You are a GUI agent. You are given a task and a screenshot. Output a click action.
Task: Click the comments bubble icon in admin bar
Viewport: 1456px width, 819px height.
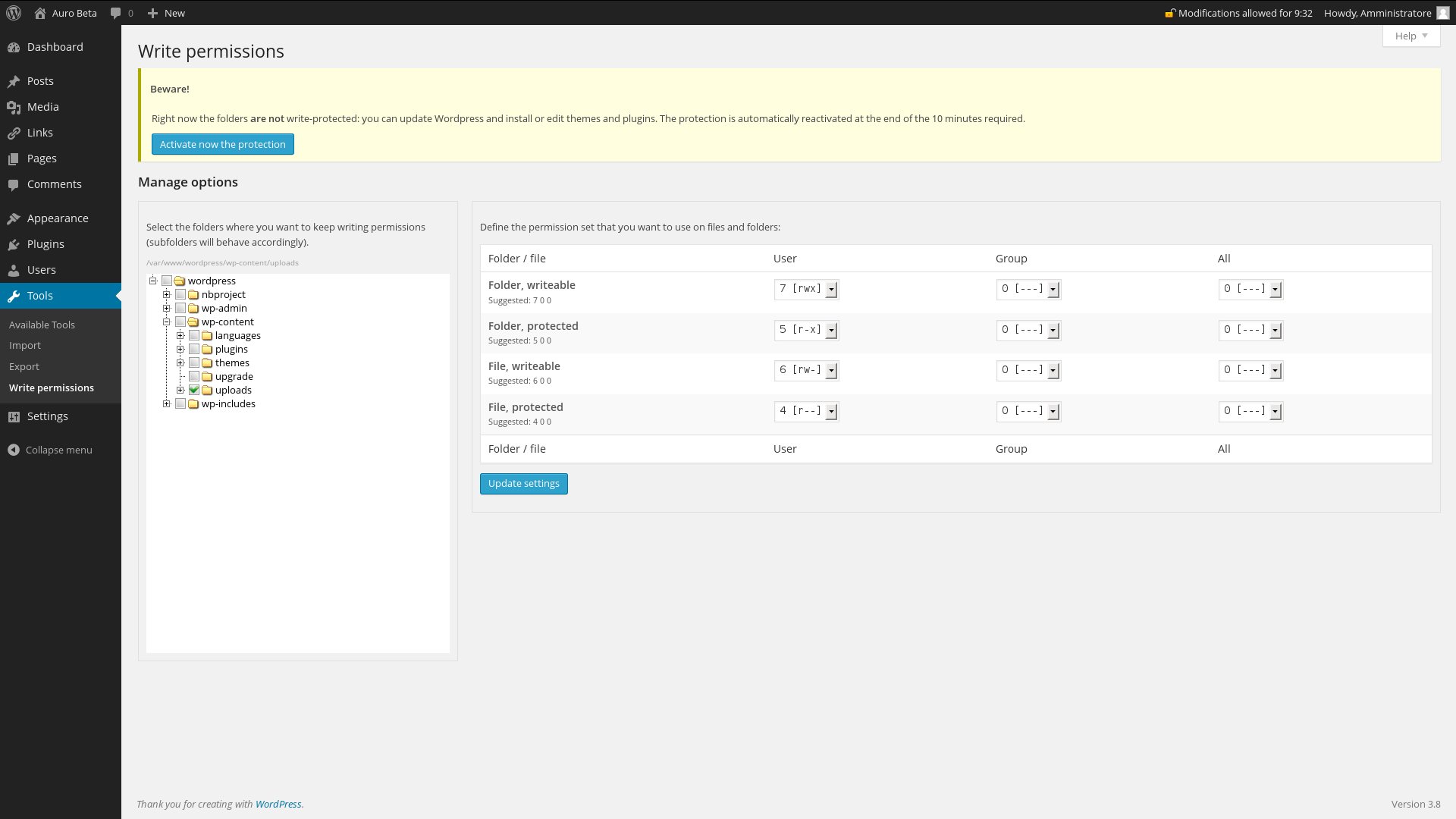coord(115,13)
